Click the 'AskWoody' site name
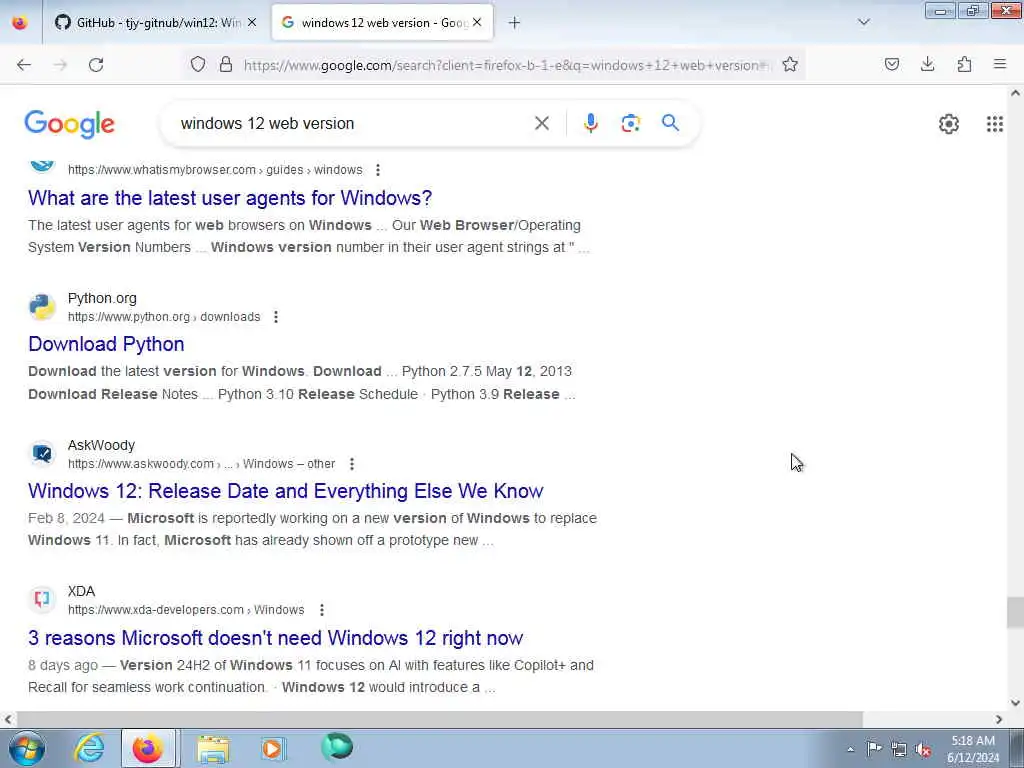Screen dimensions: 1024x768 point(101,445)
